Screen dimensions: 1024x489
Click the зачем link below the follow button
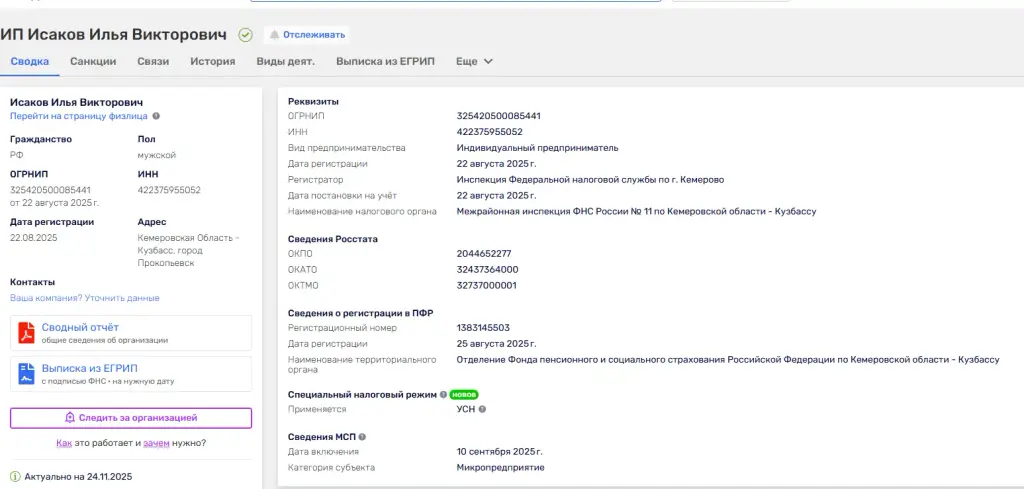157,443
